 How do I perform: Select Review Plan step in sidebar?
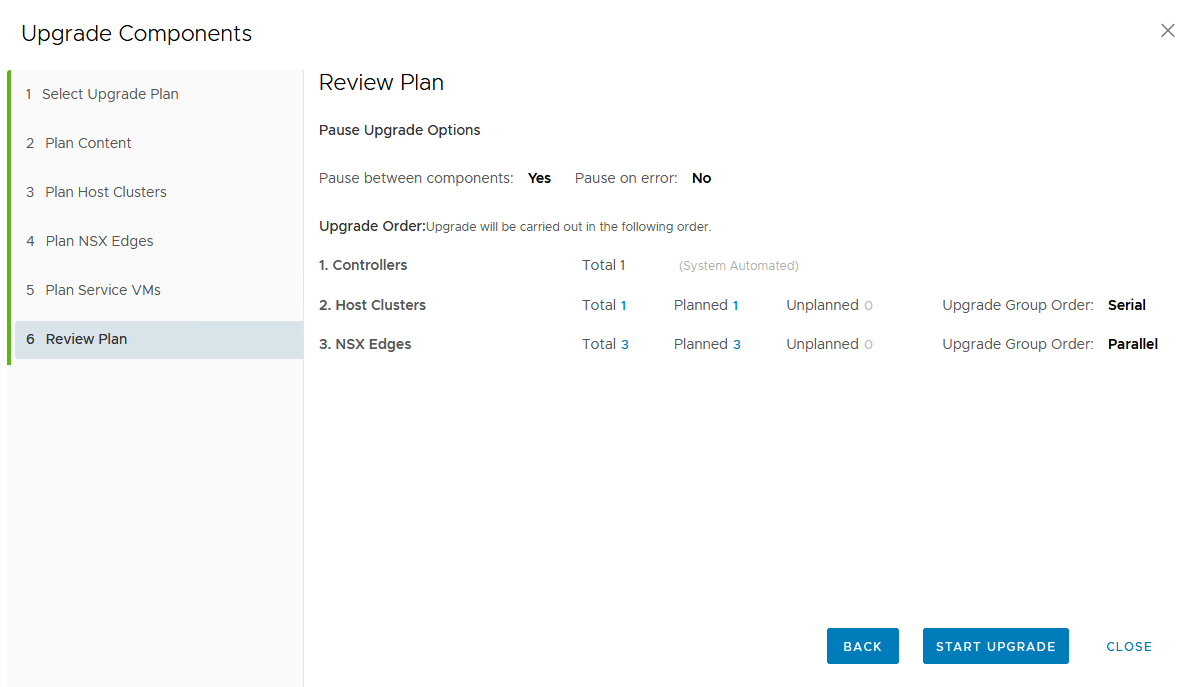[x=86, y=339]
